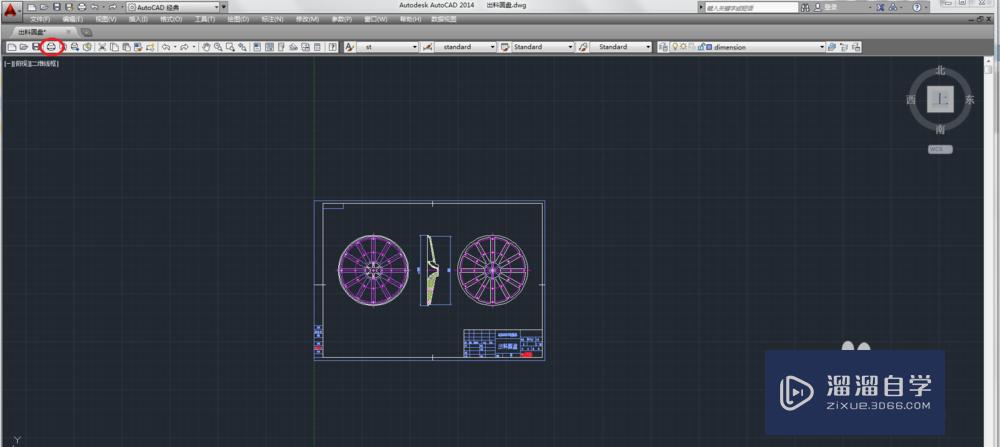Select the Zoom Realtime magnifier tool
Image resolution: width=1000 pixels, height=447 pixels.
click(x=218, y=47)
